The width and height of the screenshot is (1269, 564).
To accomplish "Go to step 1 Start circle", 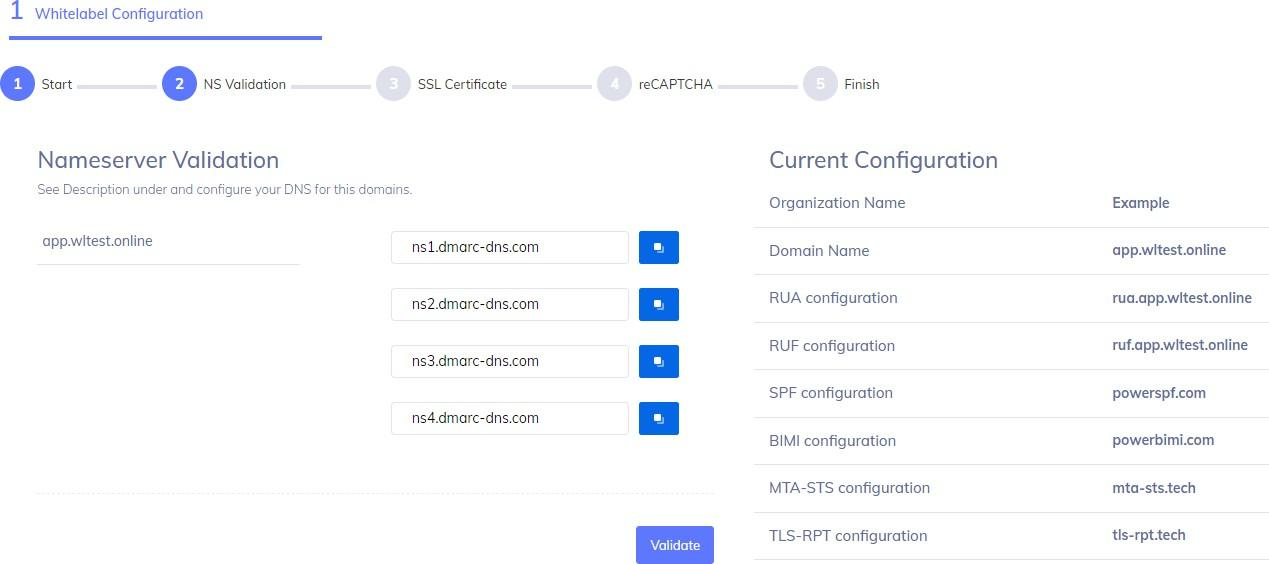I will pyautogui.click(x=17, y=84).
